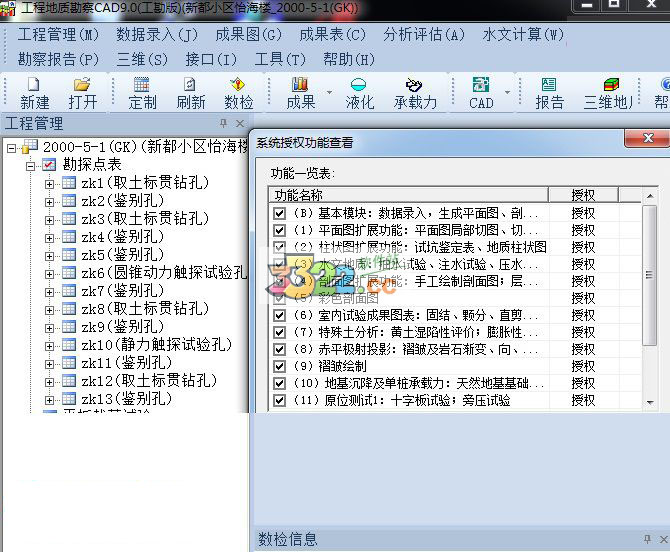Toggle checkbox for (6) 室内试验成果图表
The image size is (670, 552).
[279, 315]
